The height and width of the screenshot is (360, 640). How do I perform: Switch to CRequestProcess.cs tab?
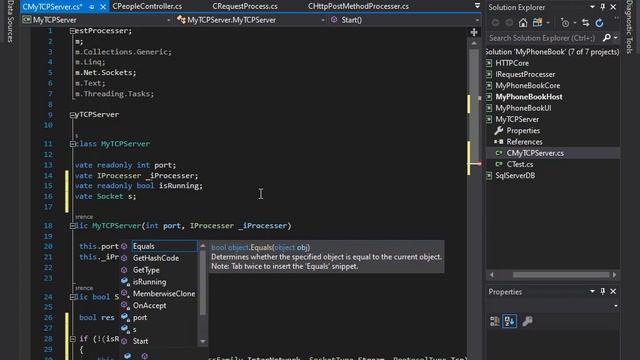pos(245,6)
